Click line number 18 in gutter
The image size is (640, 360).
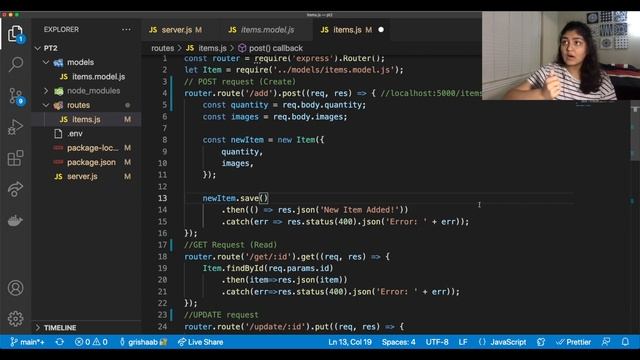[x=162, y=257]
